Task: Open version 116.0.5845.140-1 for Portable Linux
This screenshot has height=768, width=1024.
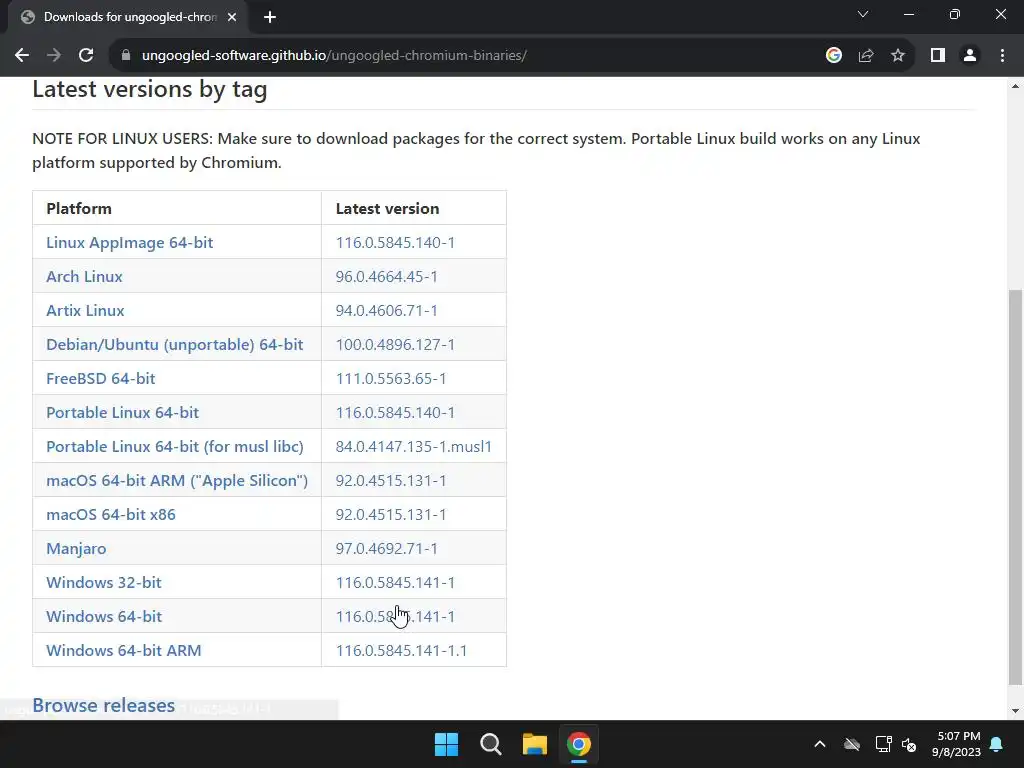Action: click(395, 412)
